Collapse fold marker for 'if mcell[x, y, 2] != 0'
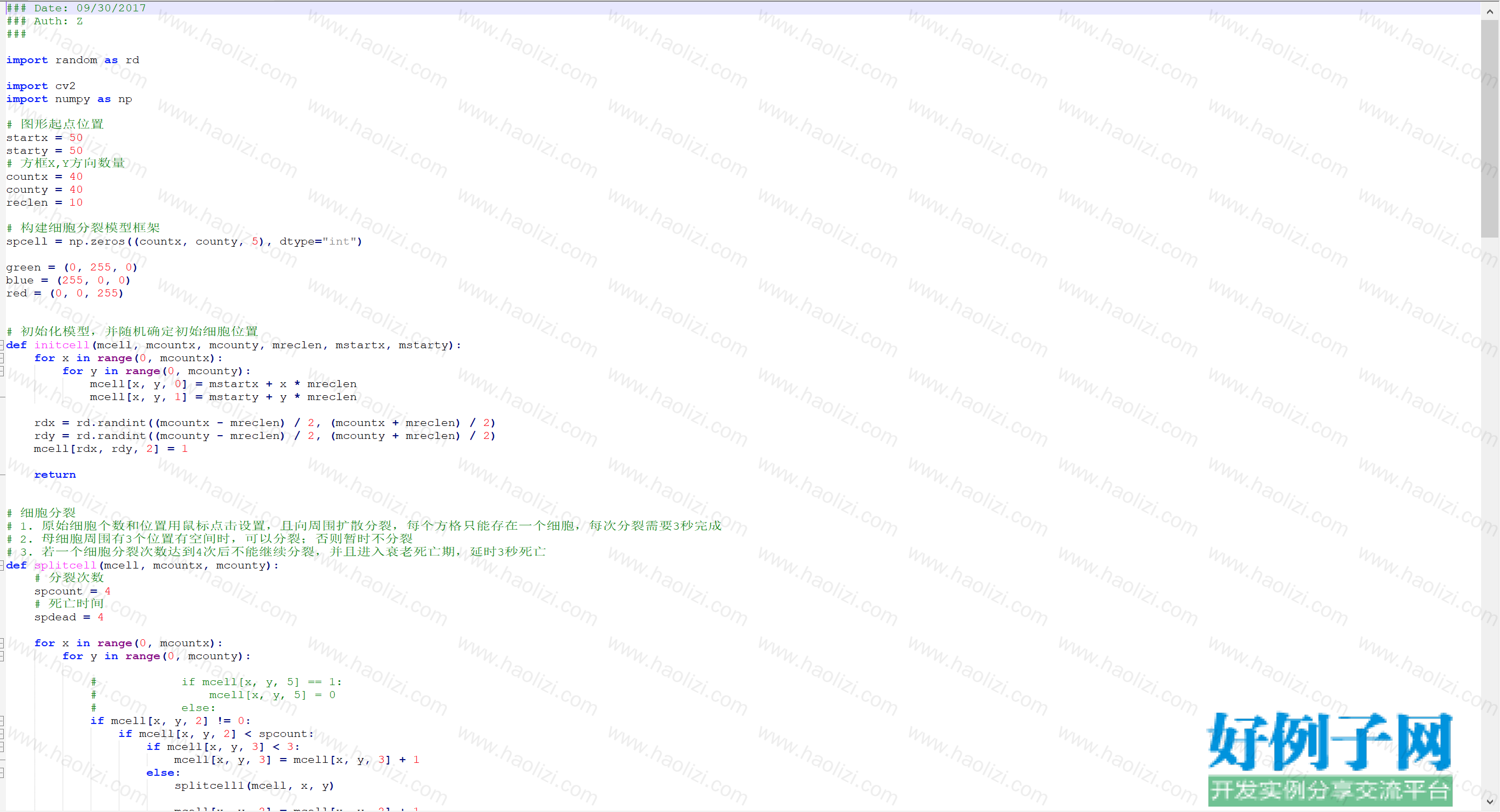The image size is (1500, 812). point(2,721)
